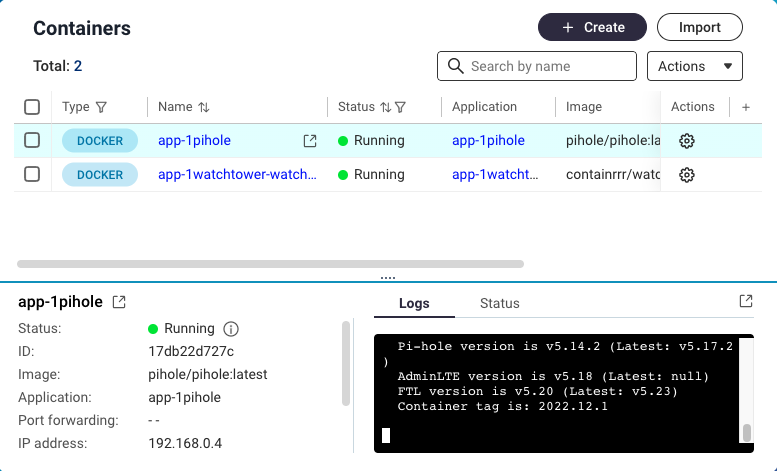Open settings gear for app-1pihole row
777x471 pixels.
(686, 141)
